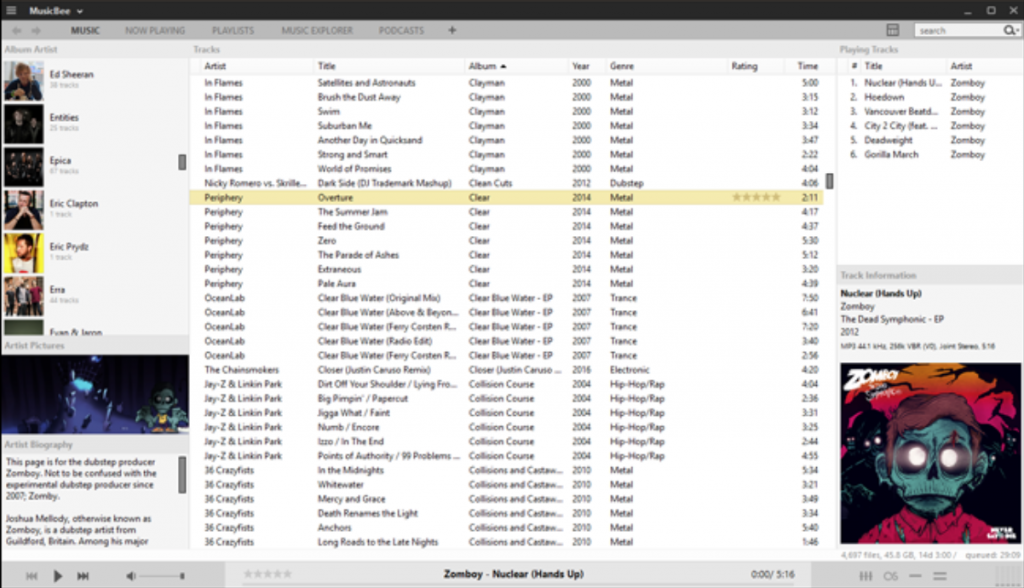Image resolution: width=1024 pixels, height=588 pixels.
Task: Click into the search box
Action: pos(959,30)
